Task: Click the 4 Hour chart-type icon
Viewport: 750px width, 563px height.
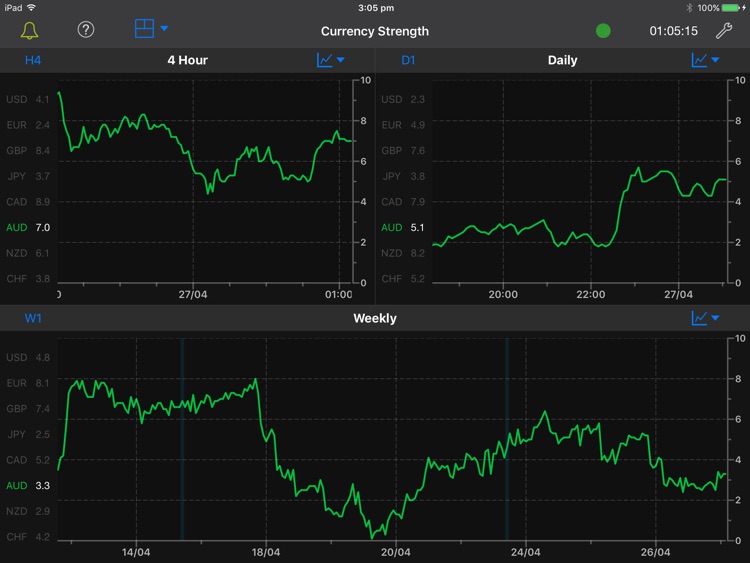Action: pyautogui.click(x=324, y=60)
